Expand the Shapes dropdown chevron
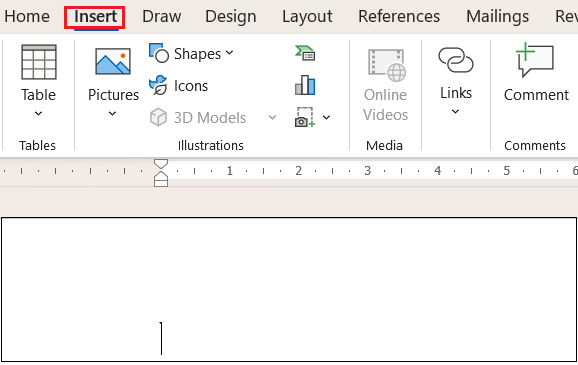 [229, 53]
